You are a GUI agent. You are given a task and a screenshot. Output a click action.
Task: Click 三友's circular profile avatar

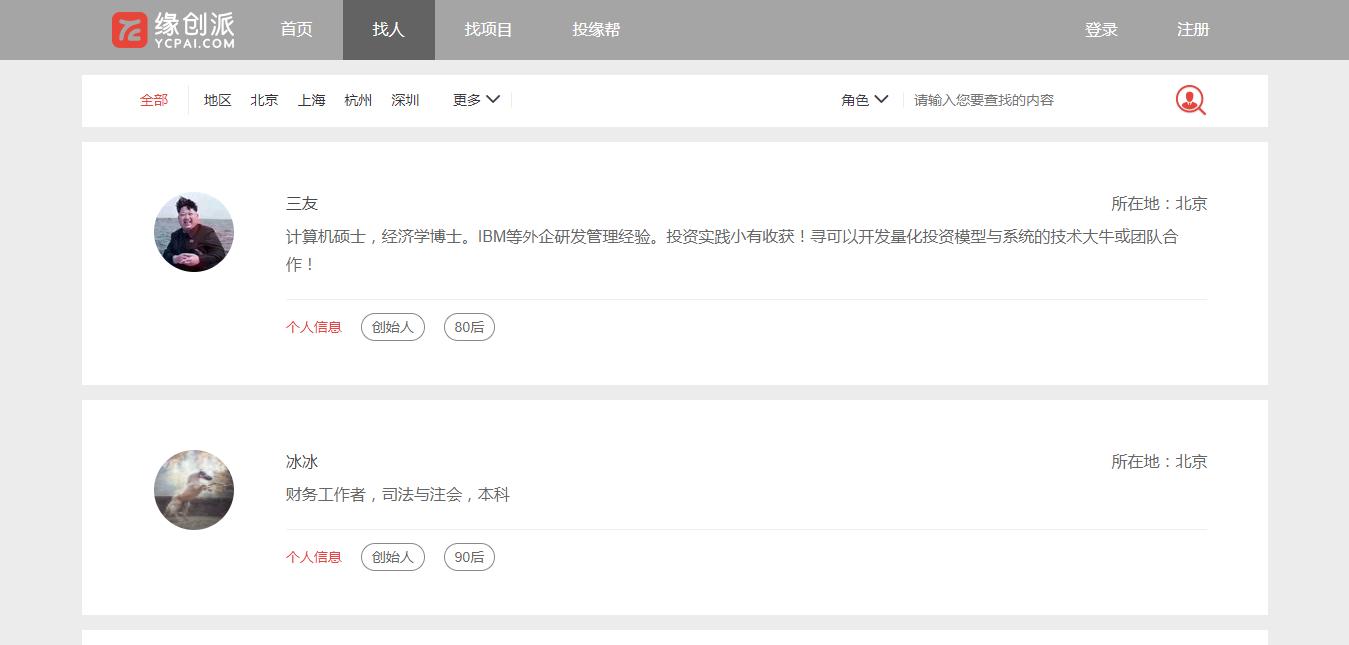(x=193, y=231)
